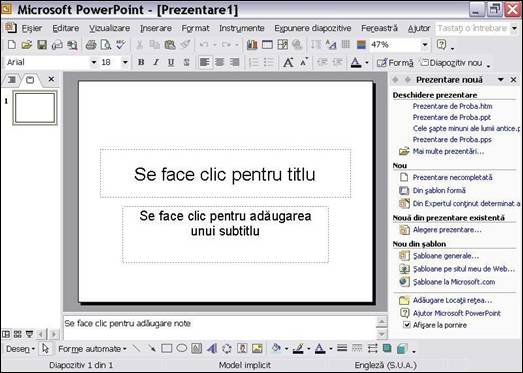Screen dimensions: 523x373
Task: Select the Oval drawing tool
Action: tap(181, 349)
